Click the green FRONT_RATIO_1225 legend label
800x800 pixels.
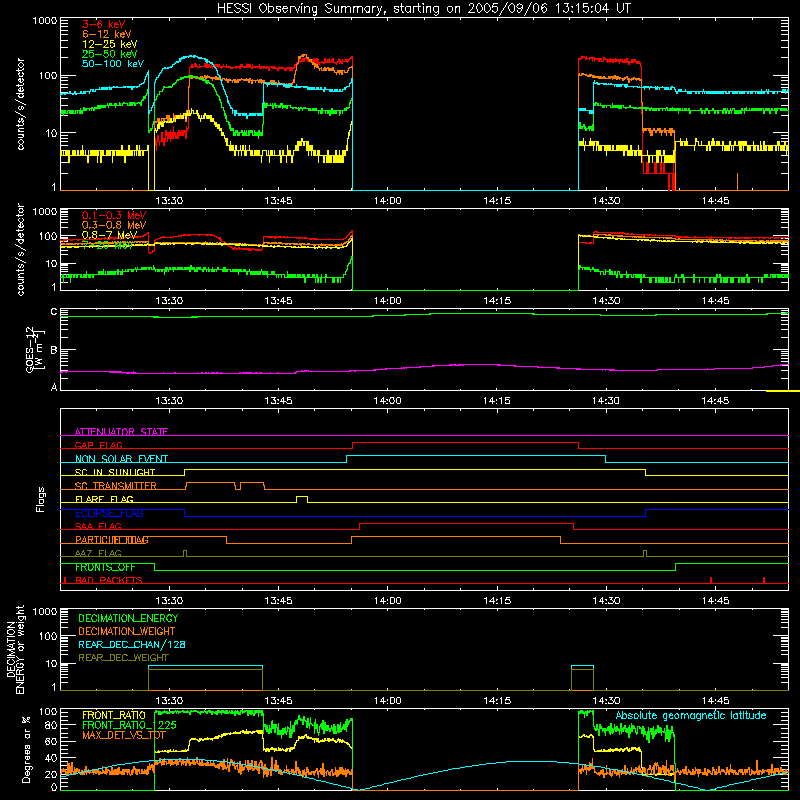[129, 725]
